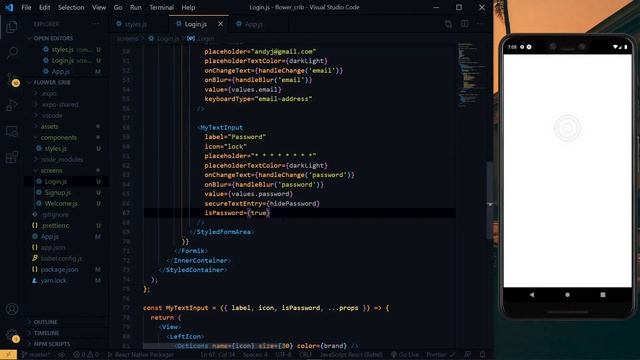Open Signup.js in the screens folder
Image resolution: width=640 pixels, height=360 pixels.
(x=58, y=192)
